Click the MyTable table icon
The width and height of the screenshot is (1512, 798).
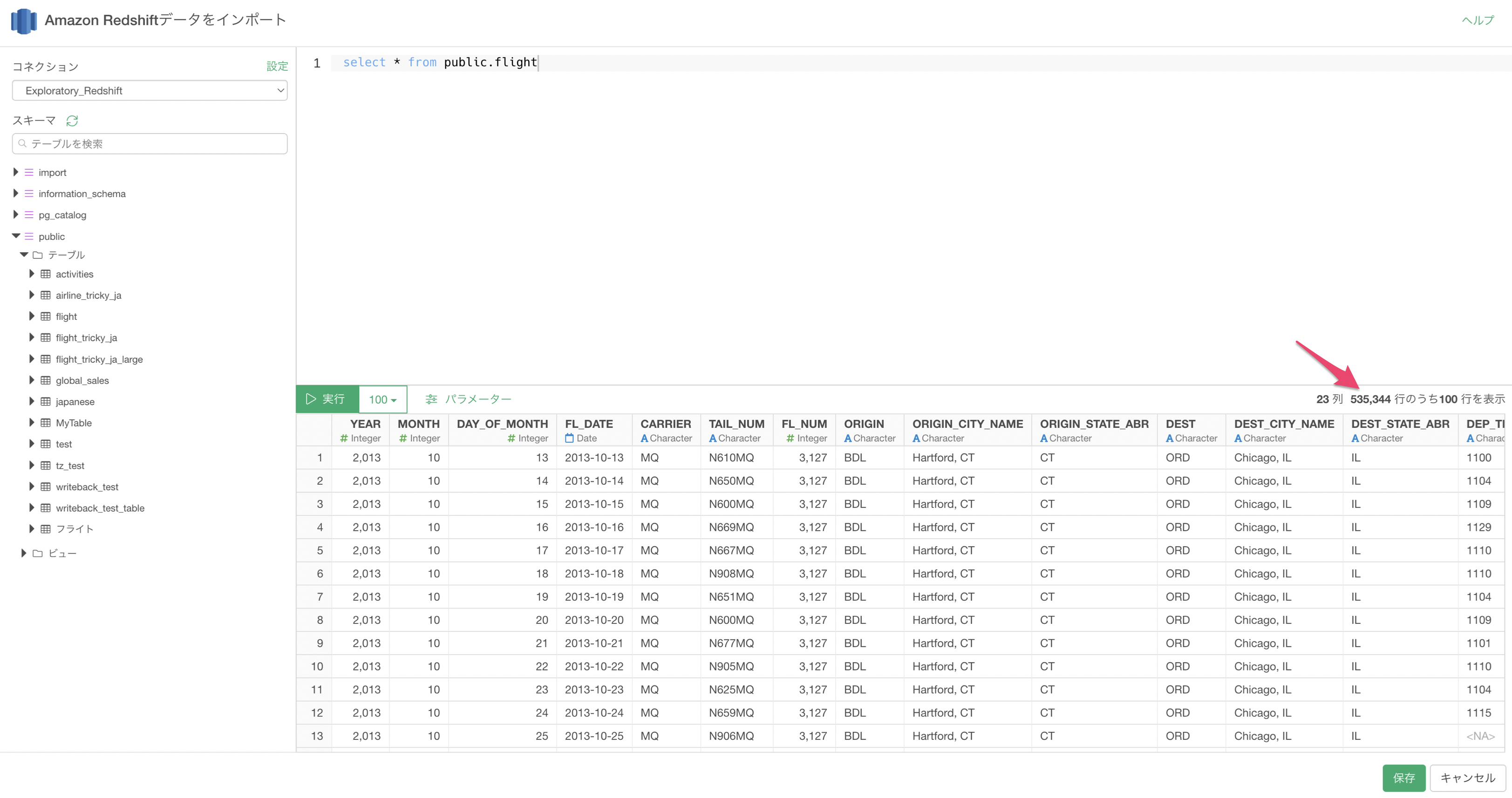point(46,422)
